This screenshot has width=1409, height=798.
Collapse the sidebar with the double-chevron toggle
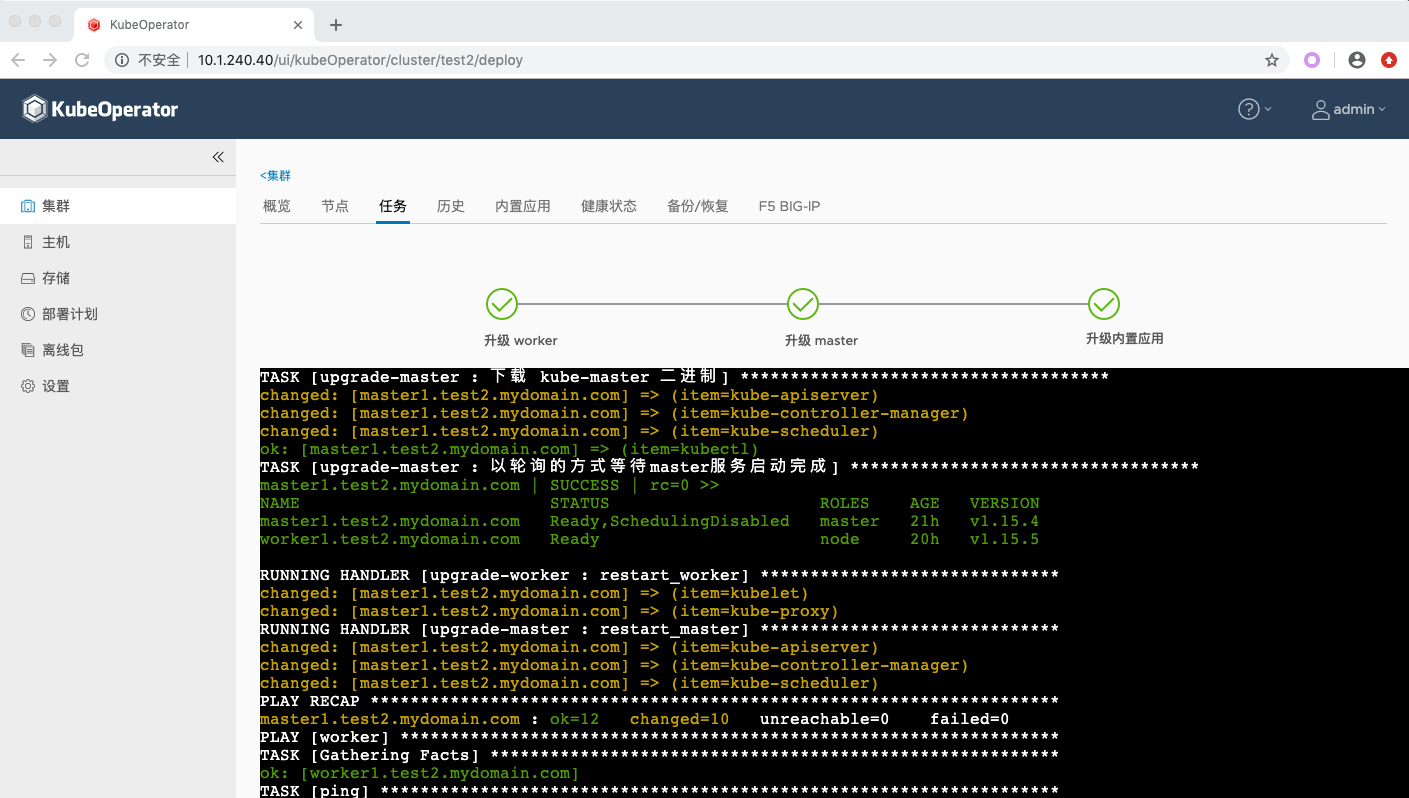click(218, 157)
